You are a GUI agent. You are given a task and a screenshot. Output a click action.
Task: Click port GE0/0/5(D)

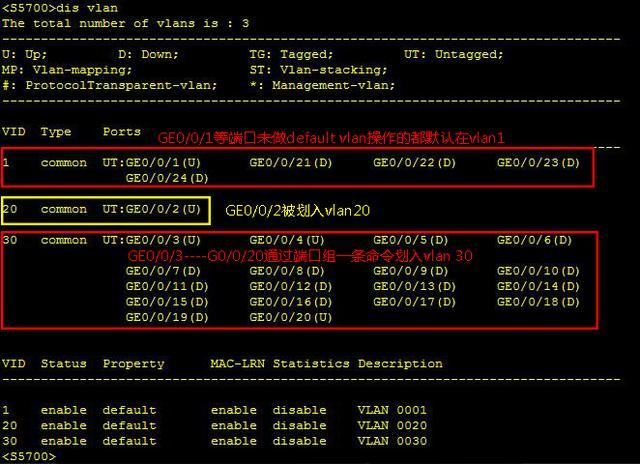coord(411,240)
